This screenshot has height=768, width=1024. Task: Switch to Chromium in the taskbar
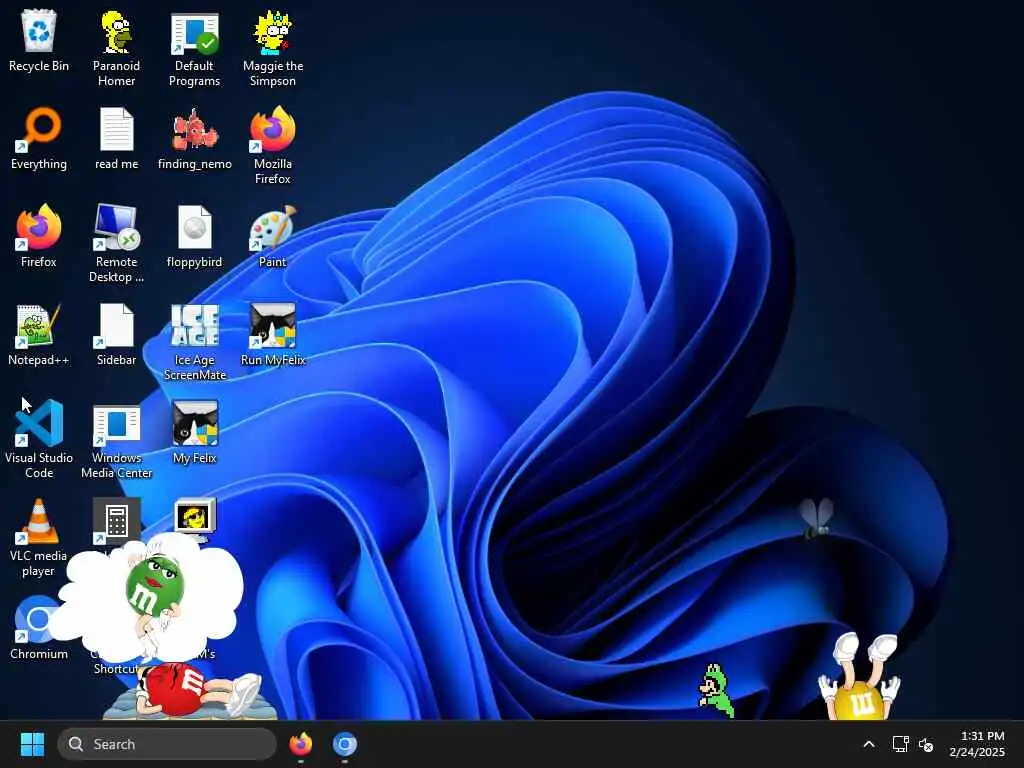[345, 744]
